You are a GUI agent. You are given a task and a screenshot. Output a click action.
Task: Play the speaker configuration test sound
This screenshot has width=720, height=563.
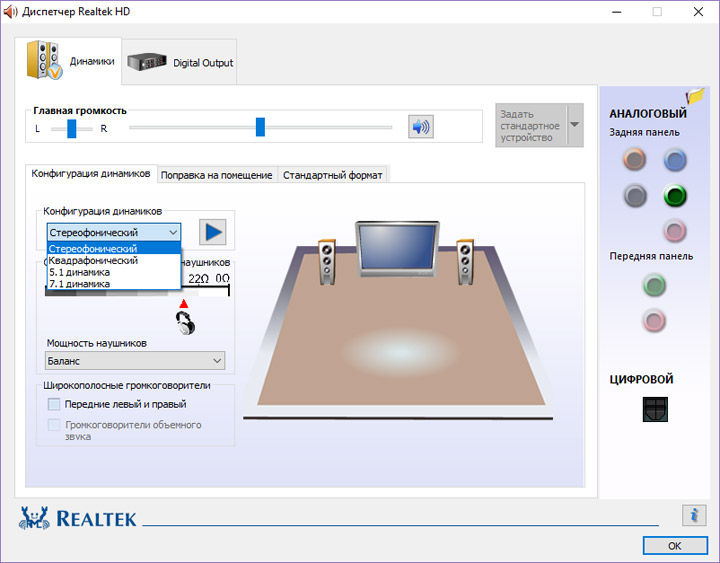(213, 232)
